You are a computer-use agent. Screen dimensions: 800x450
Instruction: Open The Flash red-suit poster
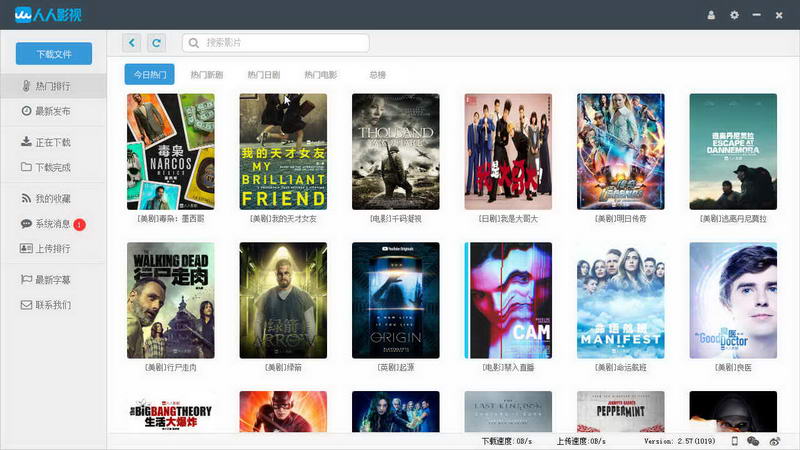tap(283, 412)
